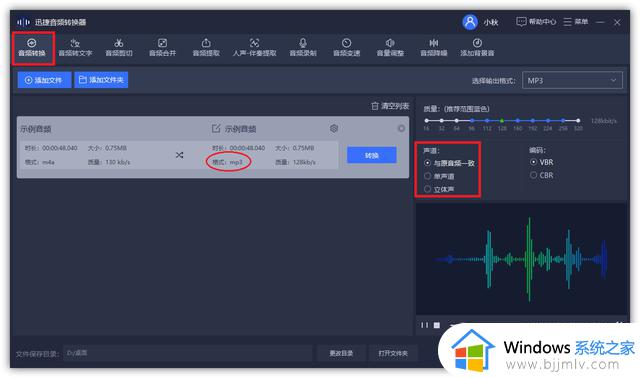
Task: Click the edit icon beside output name 示例音频
Action: click(216, 129)
